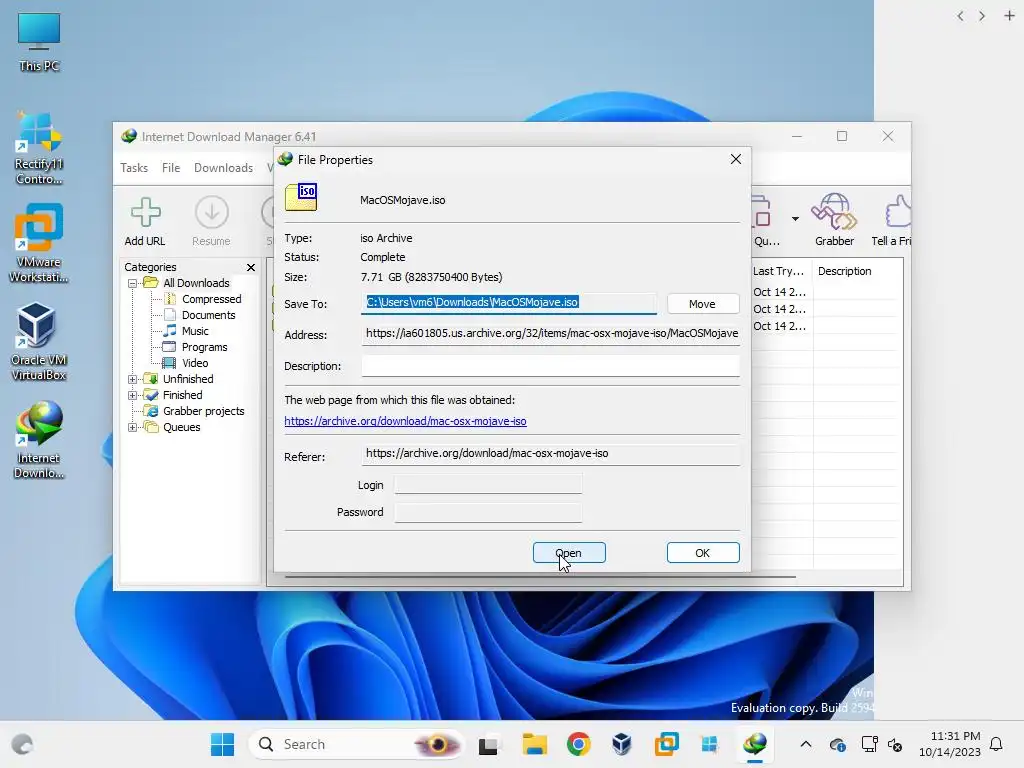Open the dropdown arrow next to Queue
Screen dimensions: 1024x768
click(x=795, y=219)
